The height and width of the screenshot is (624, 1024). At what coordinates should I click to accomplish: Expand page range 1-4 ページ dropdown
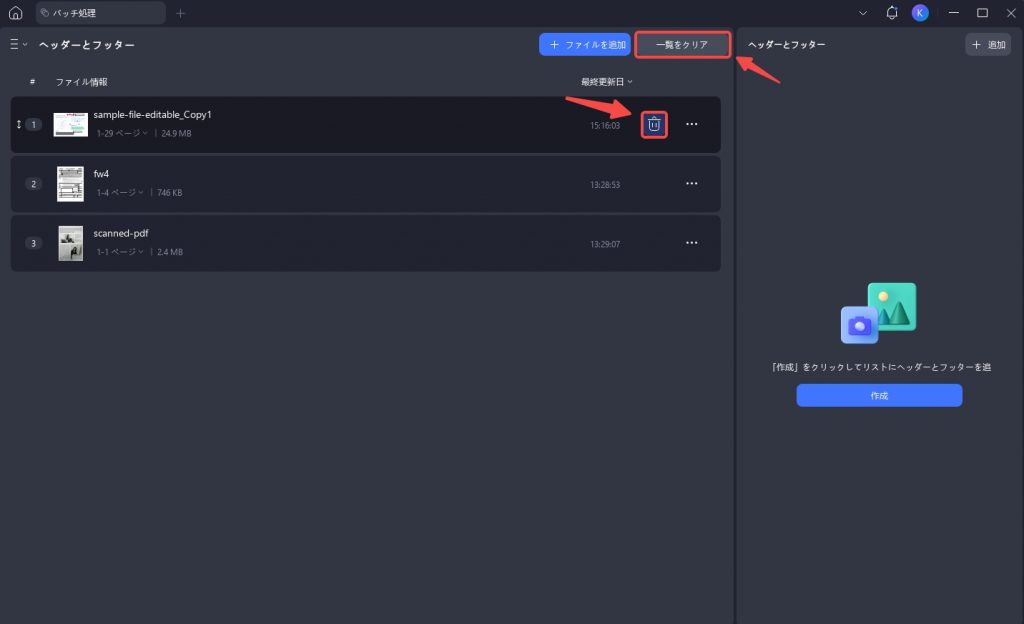(120, 193)
